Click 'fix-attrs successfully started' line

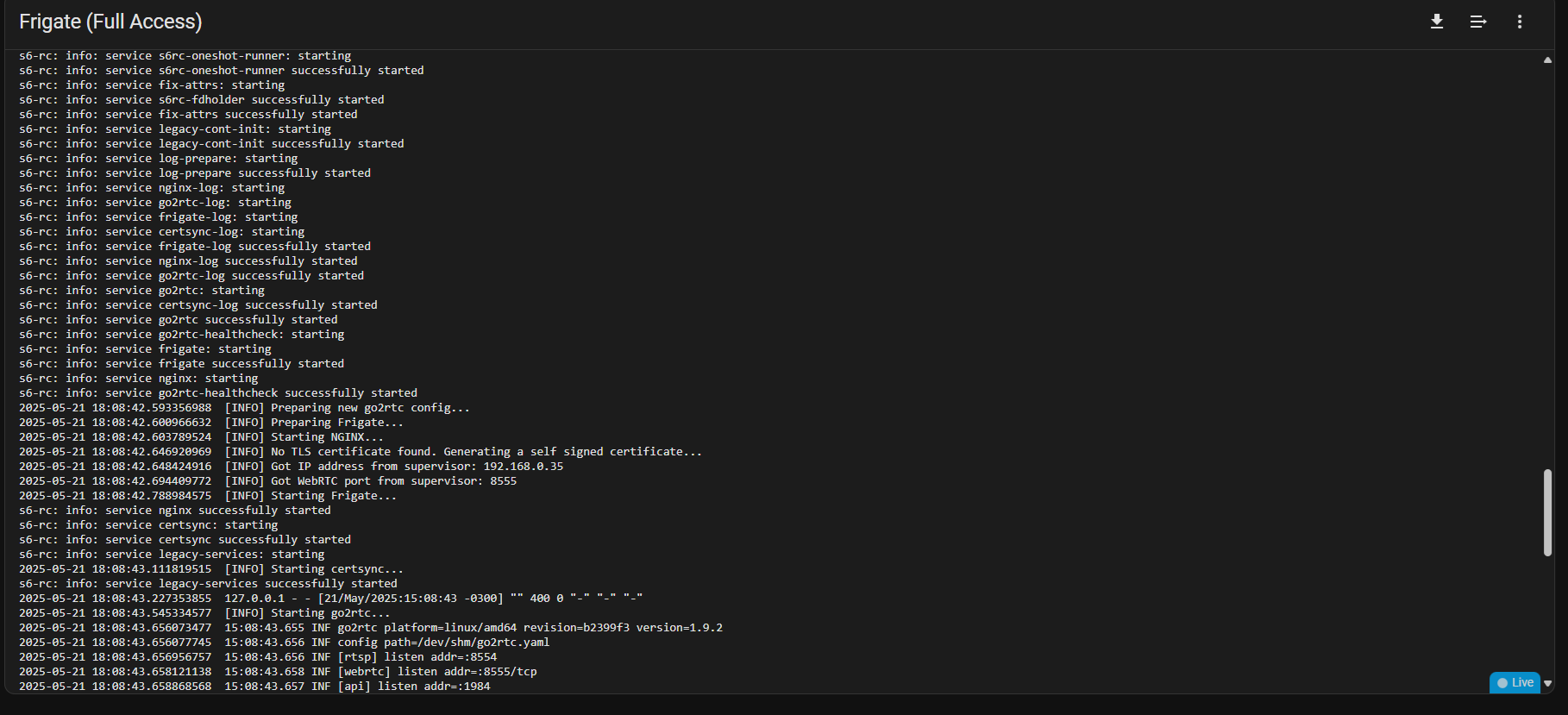coord(188,115)
